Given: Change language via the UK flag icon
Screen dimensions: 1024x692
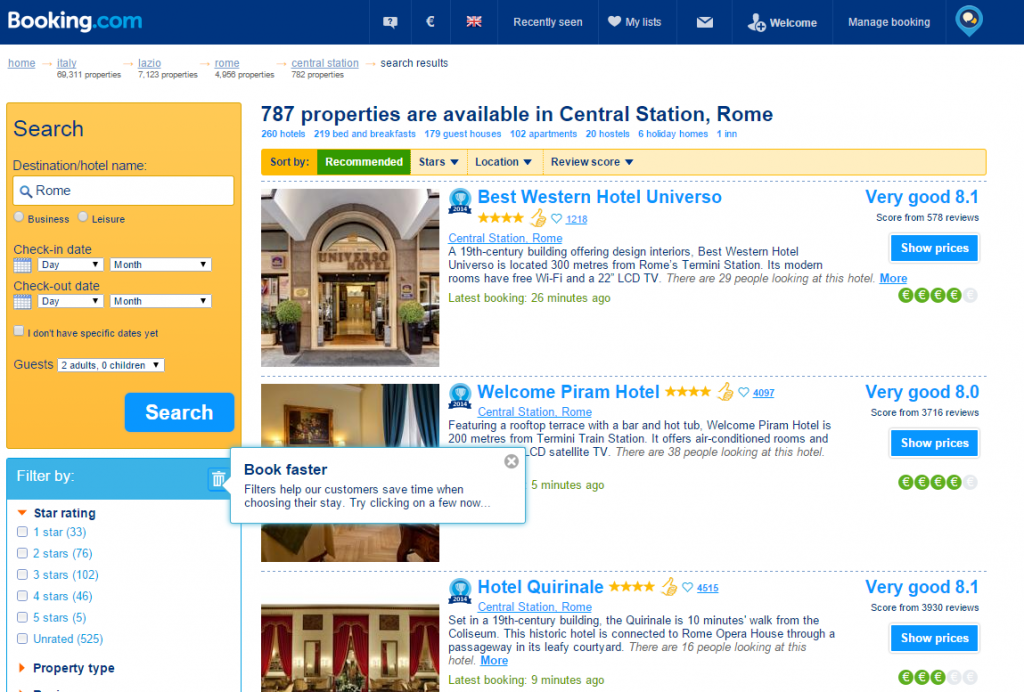Looking at the screenshot, I should tap(474, 22).
